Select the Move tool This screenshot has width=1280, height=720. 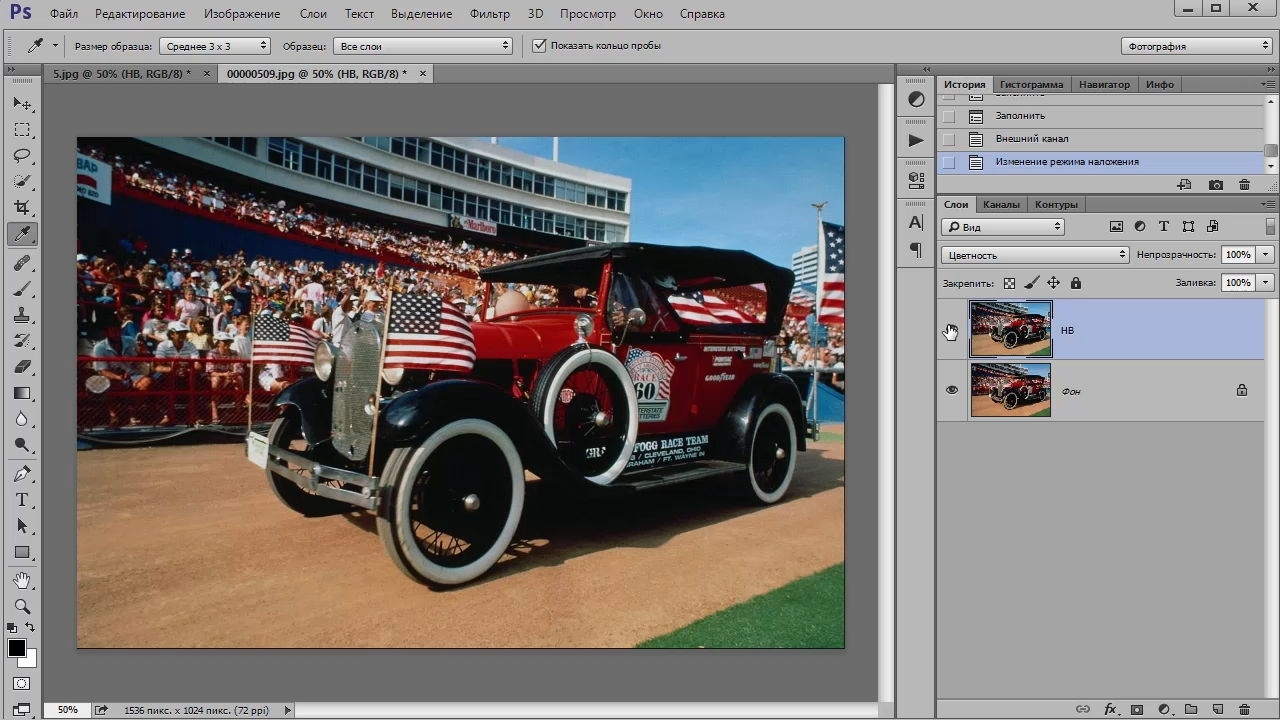[x=22, y=104]
